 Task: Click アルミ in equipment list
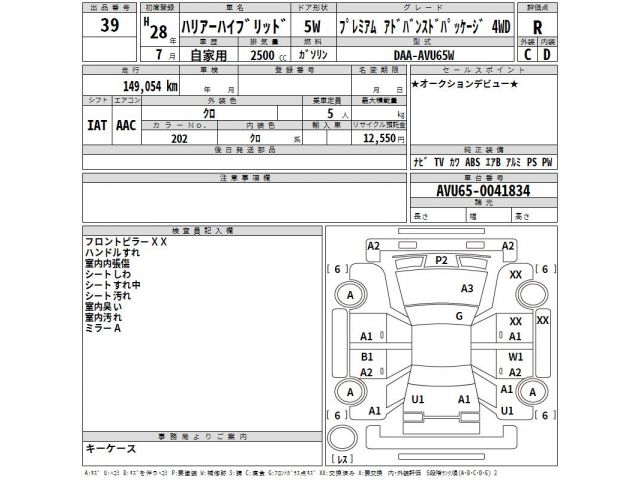pyautogui.click(x=513, y=162)
